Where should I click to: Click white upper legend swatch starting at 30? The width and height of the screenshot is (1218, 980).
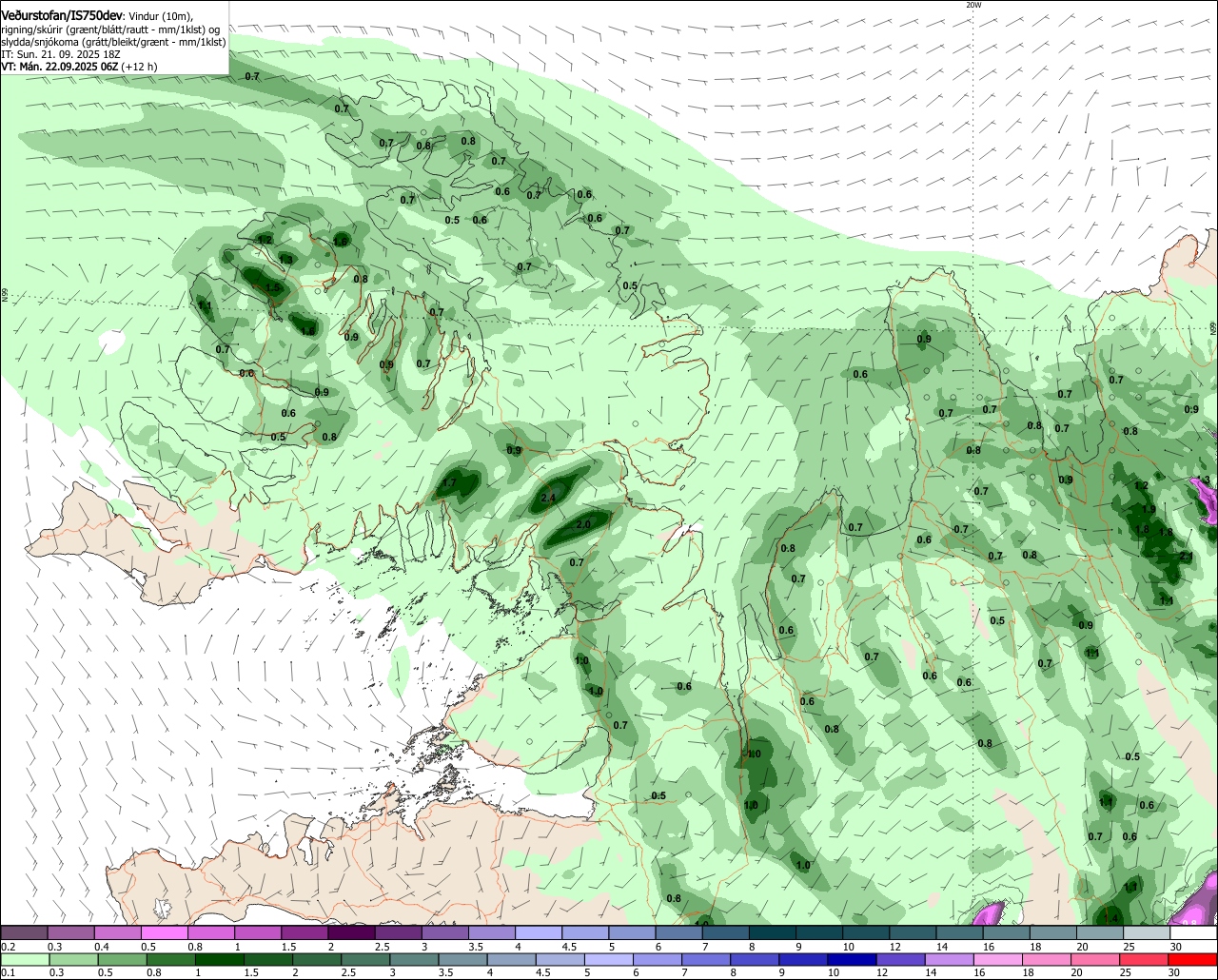point(1191,932)
